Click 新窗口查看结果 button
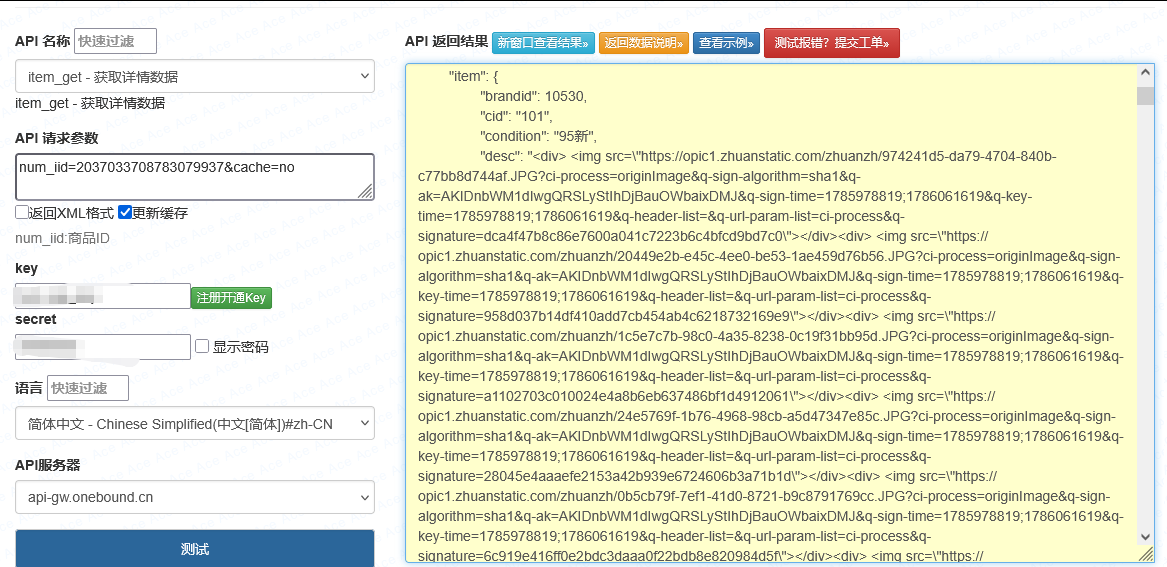Image resolution: width=1167 pixels, height=567 pixels. pos(545,43)
